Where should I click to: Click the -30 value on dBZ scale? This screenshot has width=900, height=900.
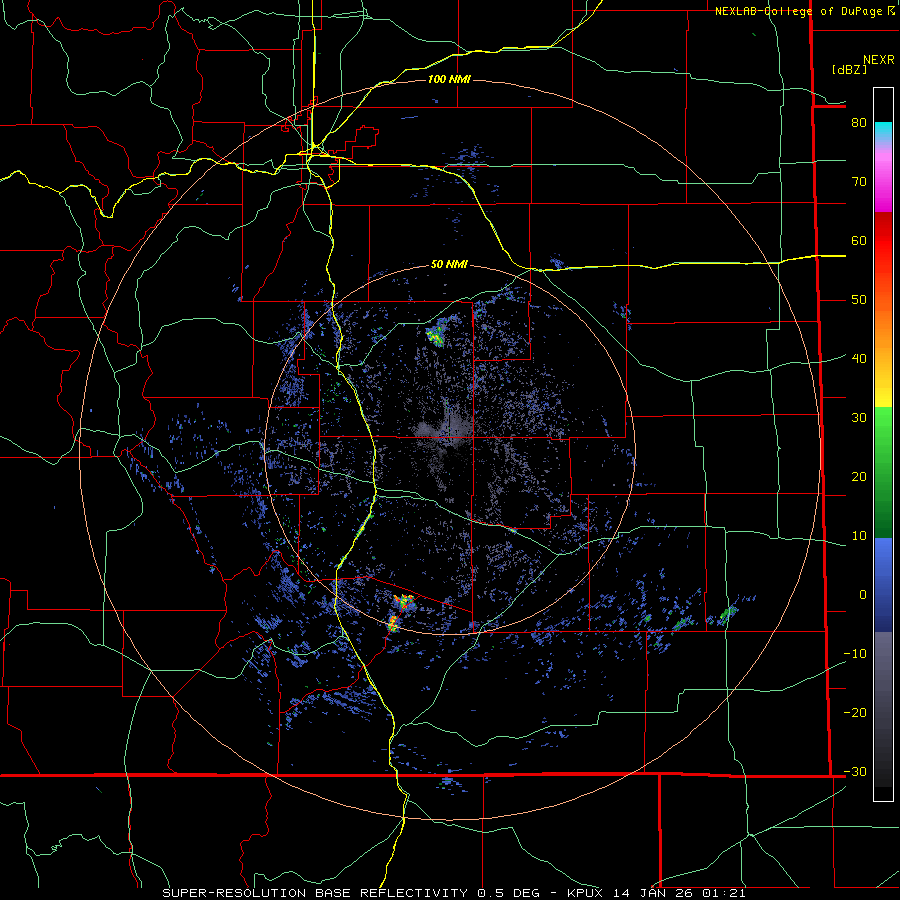(855, 771)
